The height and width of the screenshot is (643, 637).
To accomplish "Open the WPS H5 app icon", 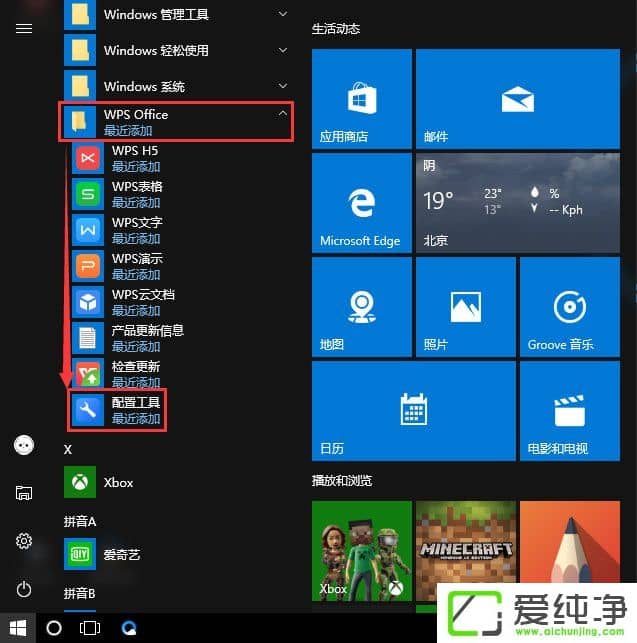I will coord(88,158).
